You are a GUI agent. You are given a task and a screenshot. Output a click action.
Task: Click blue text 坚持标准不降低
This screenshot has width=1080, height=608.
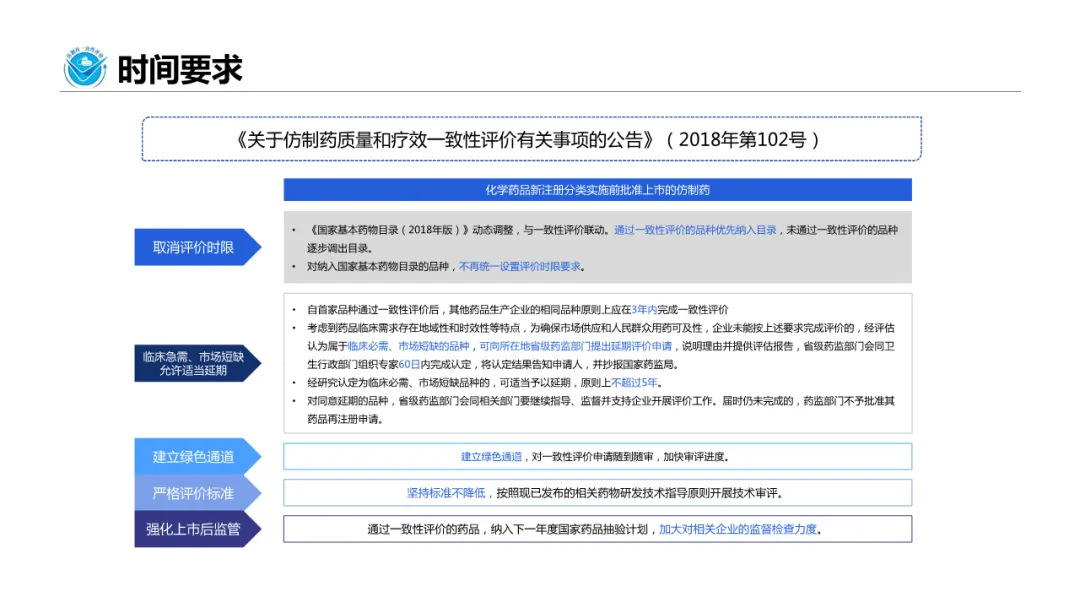[446, 493]
